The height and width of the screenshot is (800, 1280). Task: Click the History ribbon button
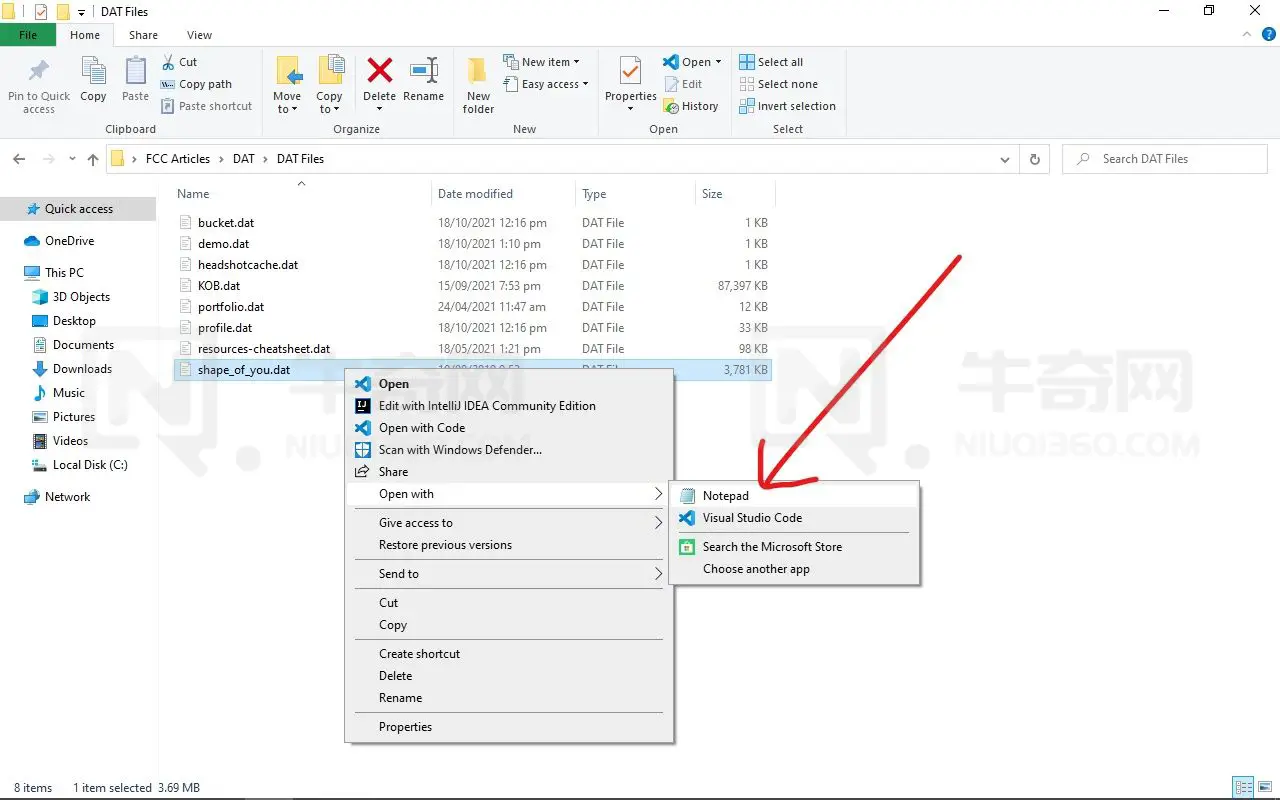(690, 106)
